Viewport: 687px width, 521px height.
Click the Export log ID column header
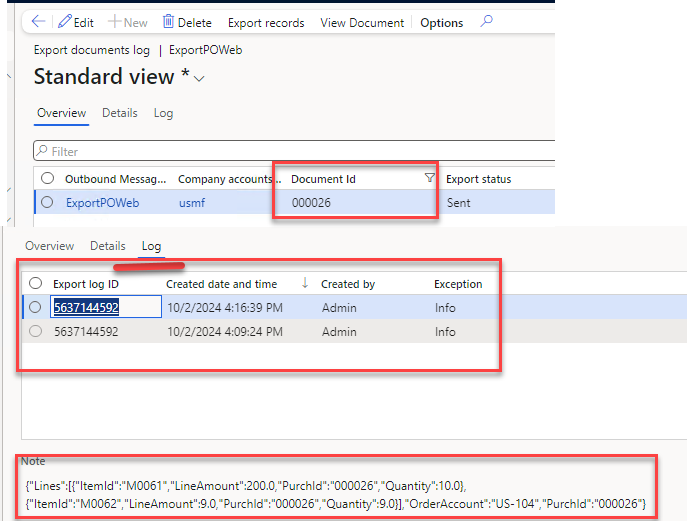point(86,284)
